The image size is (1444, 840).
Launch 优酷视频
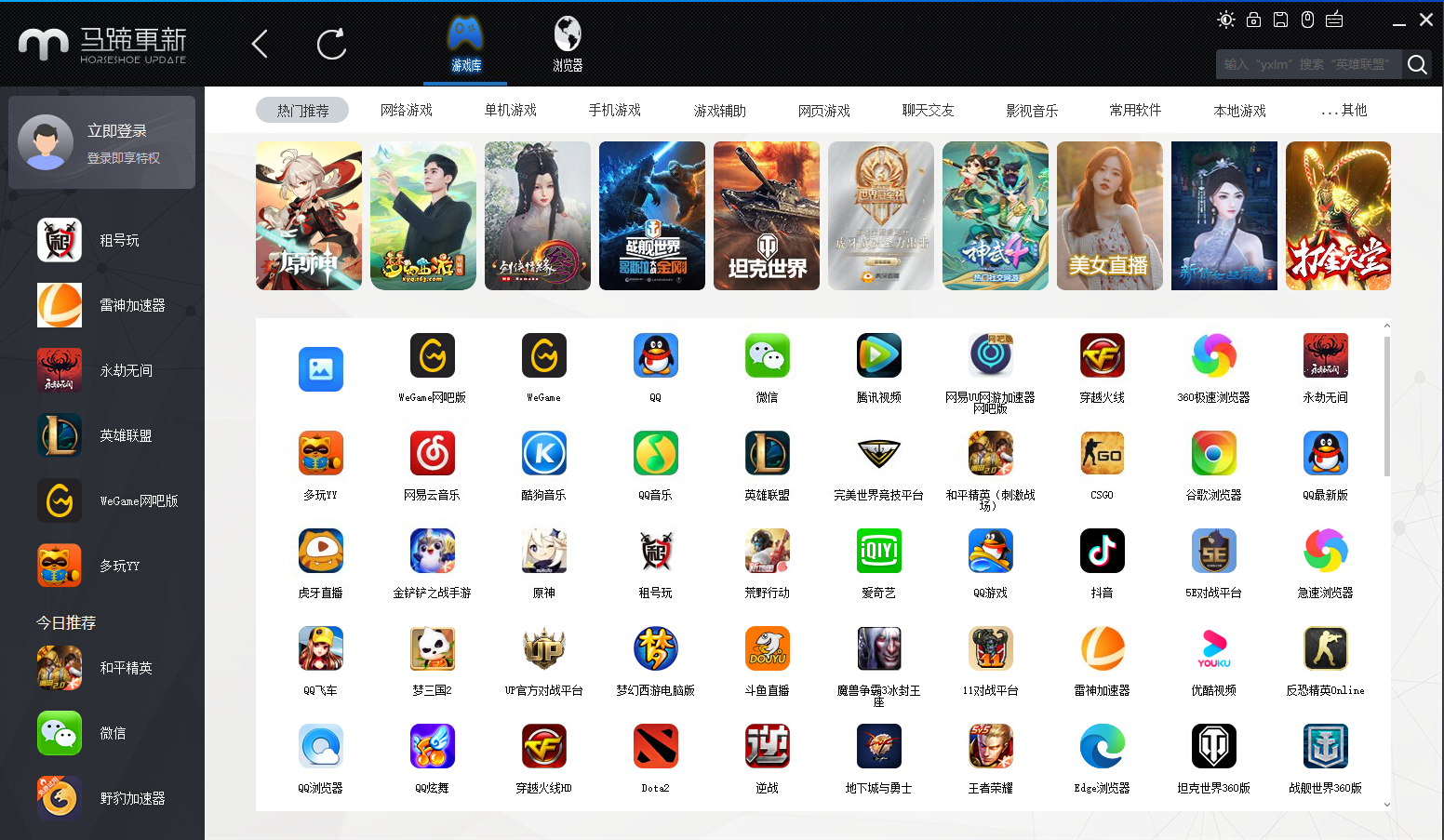[1214, 648]
